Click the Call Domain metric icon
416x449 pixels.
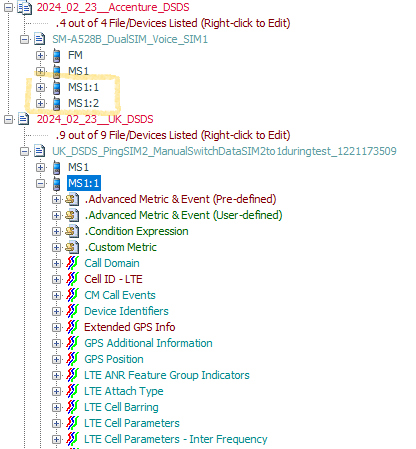coord(72,263)
